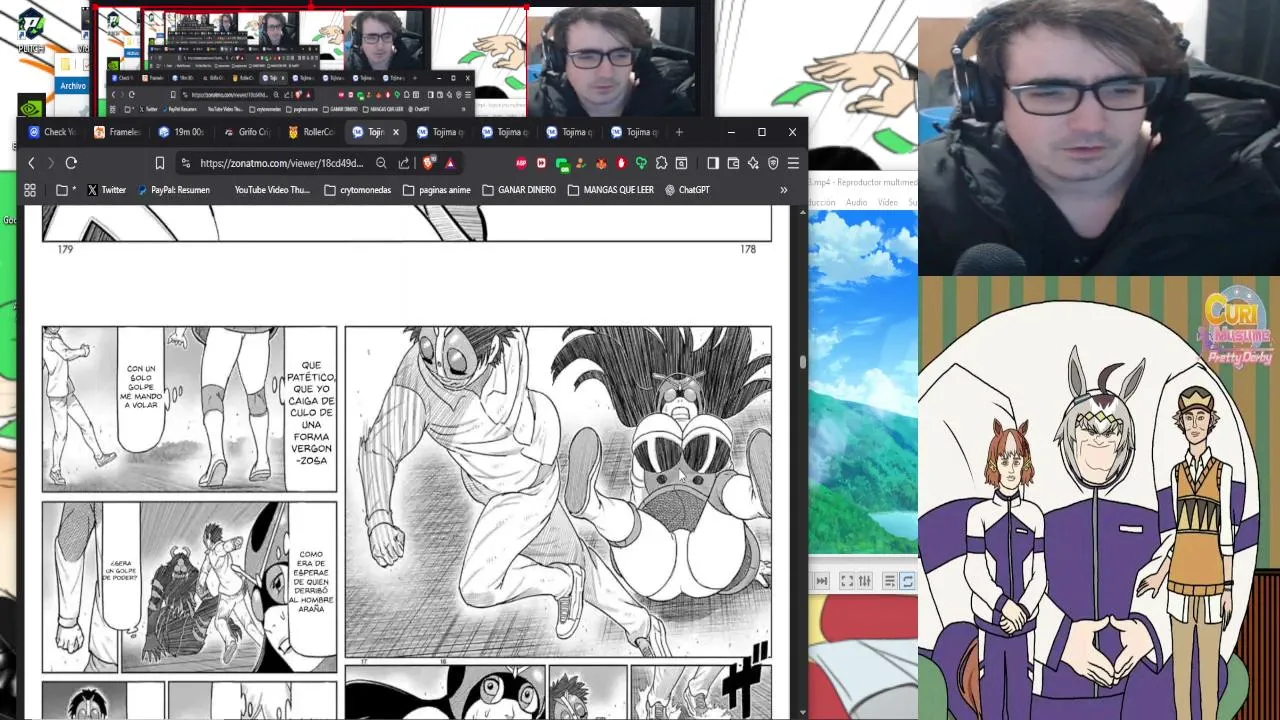Open extended settings sliders in VLC
This screenshot has height=720, width=1280.
click(864, 581)
